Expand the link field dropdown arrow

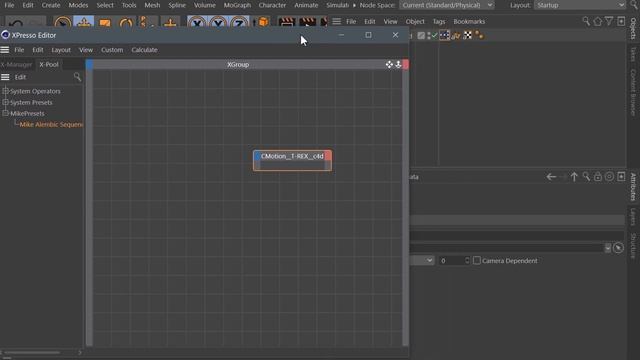pos(608,248)
